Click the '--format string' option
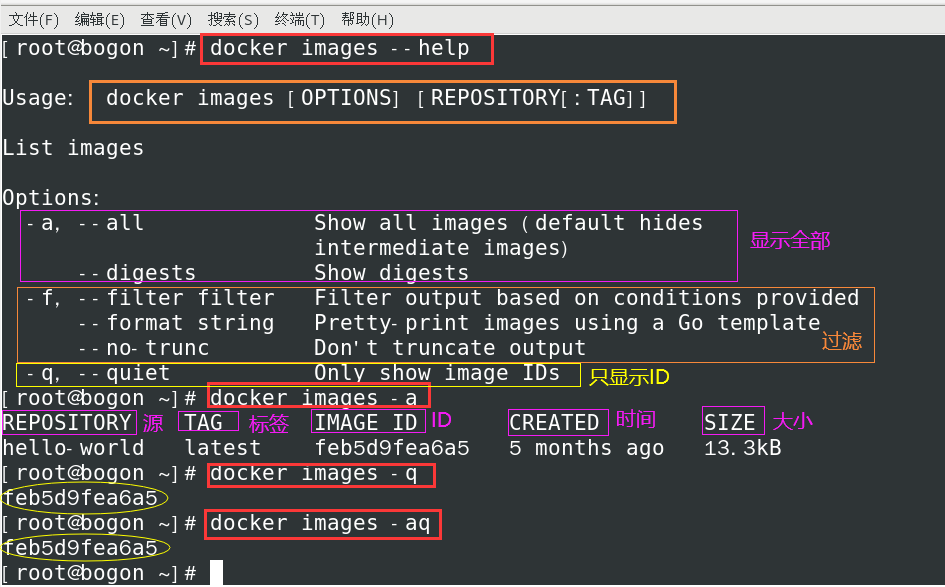 pos(176,324)
